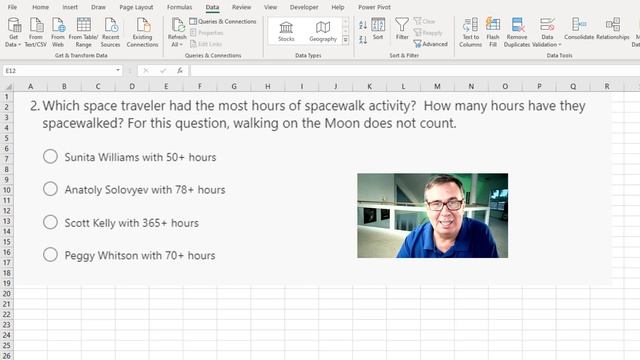Open Existing Connections
This screenshot has width=640, height=360.
[142, 32]
